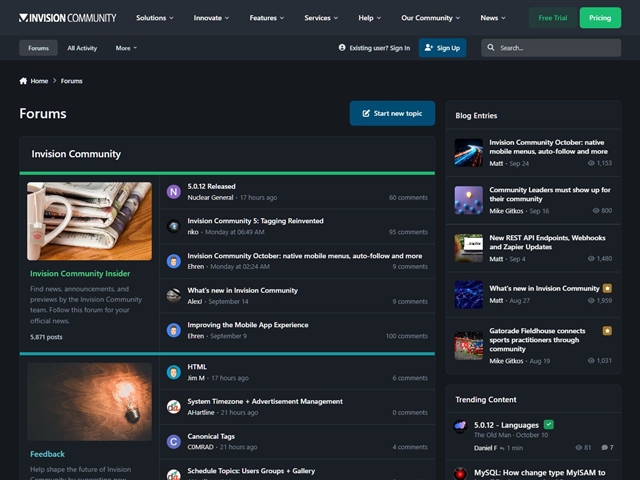Open Invision Community 5: Tagging Reinvented topic
640x480 pixels.
tap(256, 221)
